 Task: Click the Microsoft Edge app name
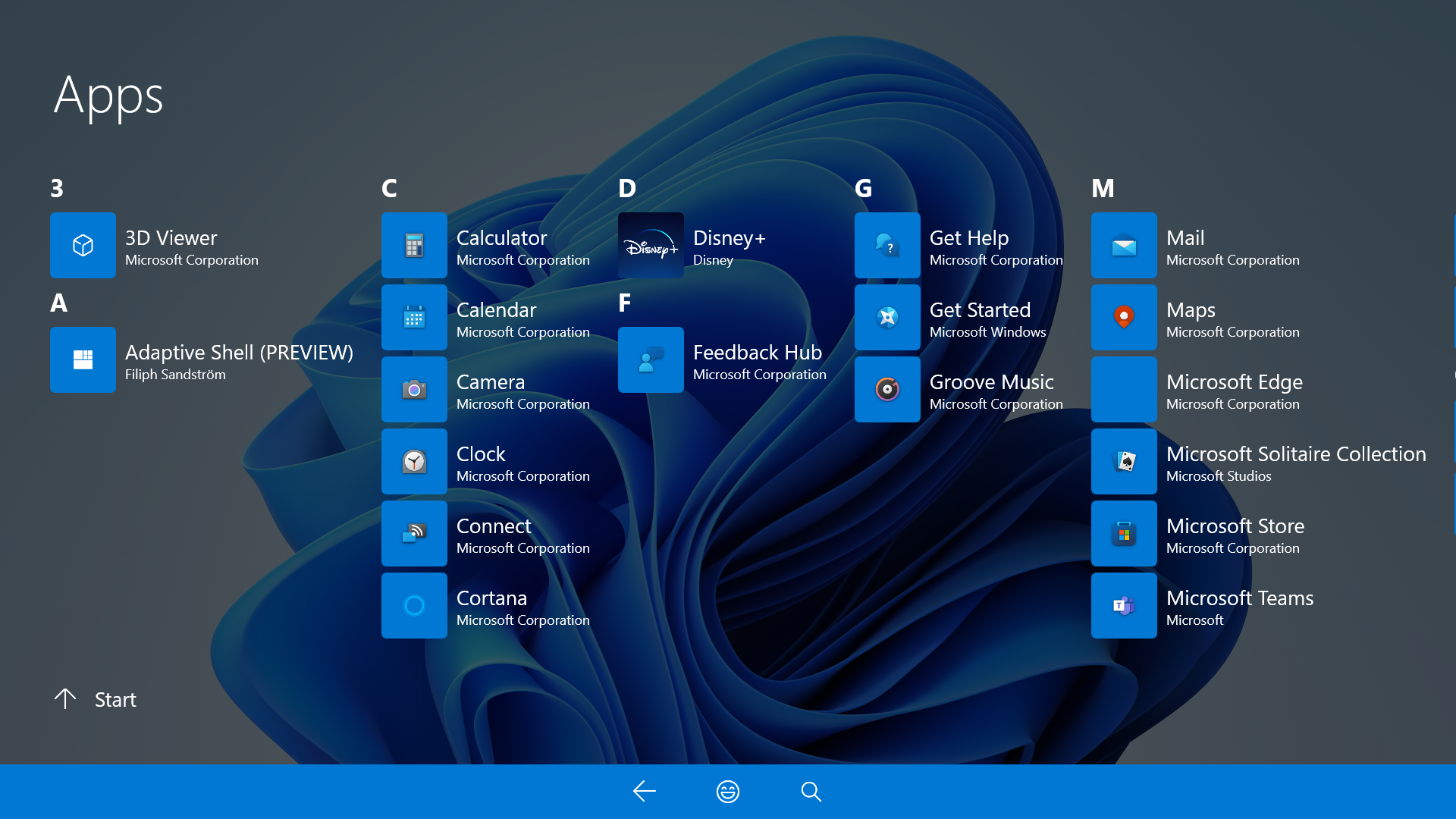(x=1234, y=382)
